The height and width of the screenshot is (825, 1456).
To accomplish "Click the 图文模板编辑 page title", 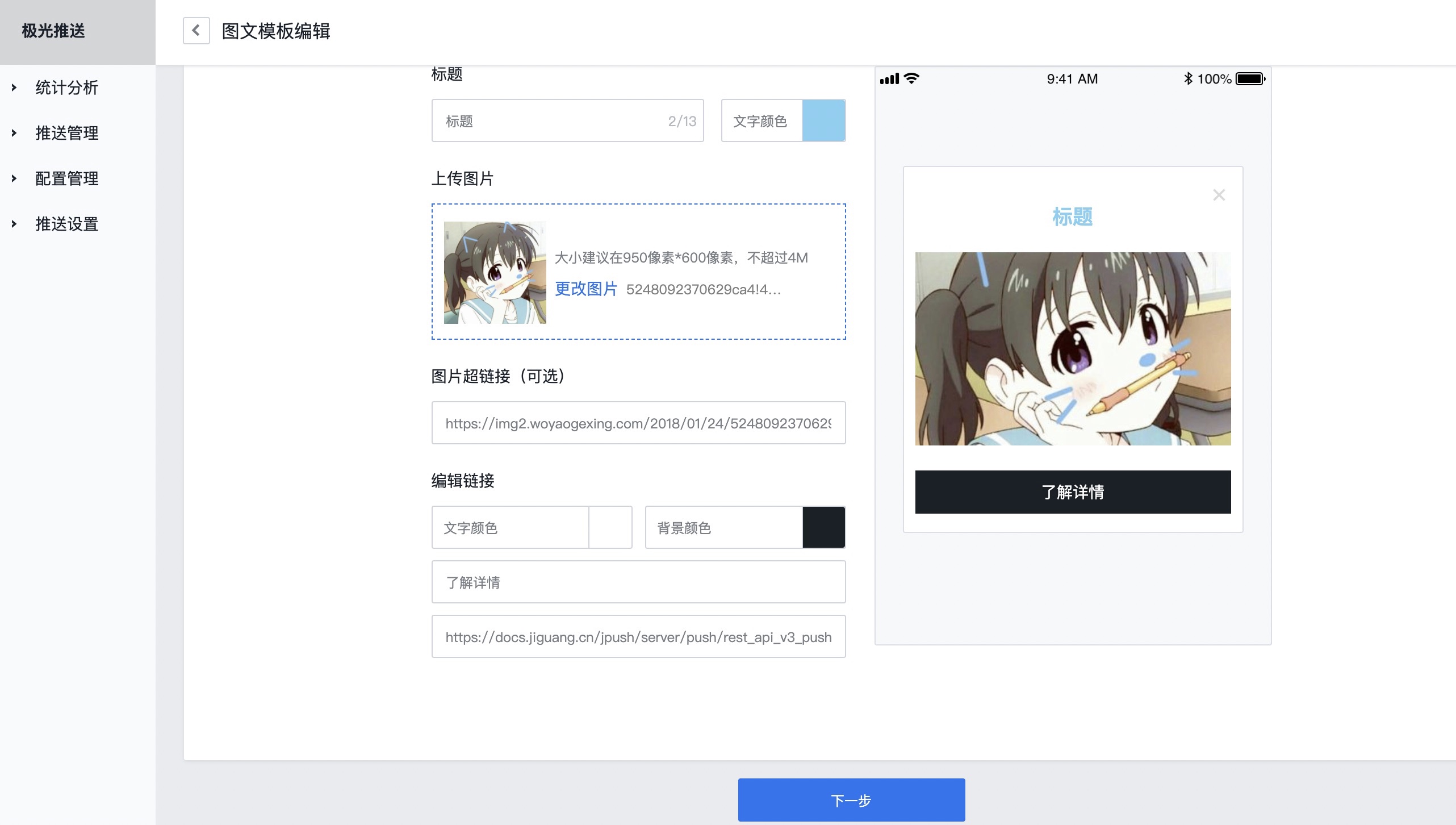I will [x=276, y=31].
